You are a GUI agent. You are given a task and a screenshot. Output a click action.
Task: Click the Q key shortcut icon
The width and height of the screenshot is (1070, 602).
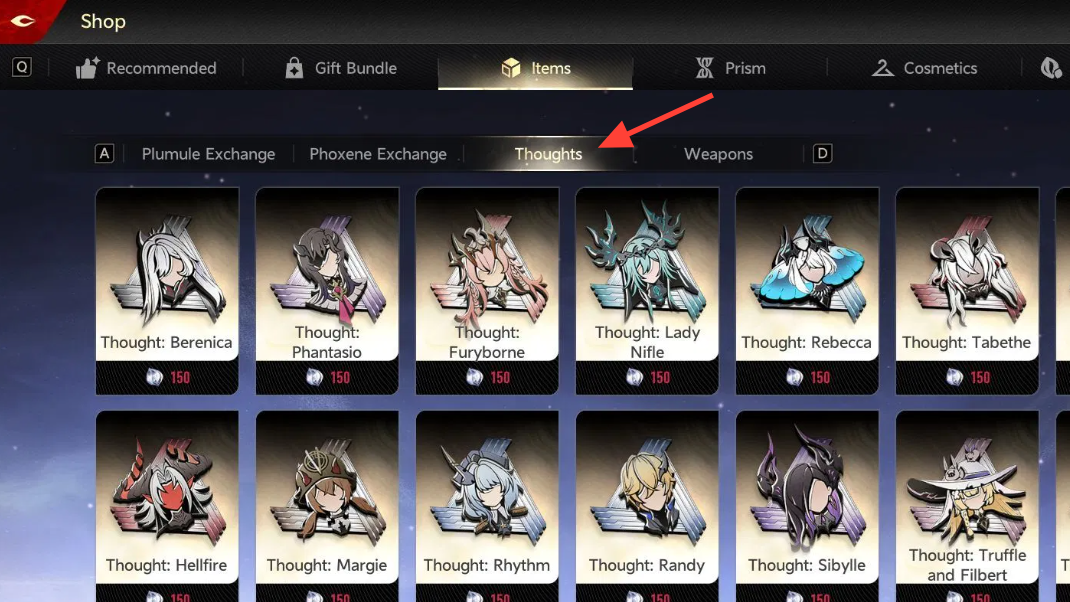point(22,67)
